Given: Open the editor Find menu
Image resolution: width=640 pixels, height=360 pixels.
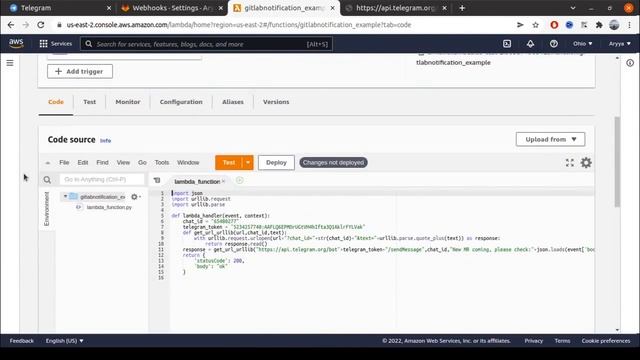Looking at the screenshot, I should click(102, 162).
